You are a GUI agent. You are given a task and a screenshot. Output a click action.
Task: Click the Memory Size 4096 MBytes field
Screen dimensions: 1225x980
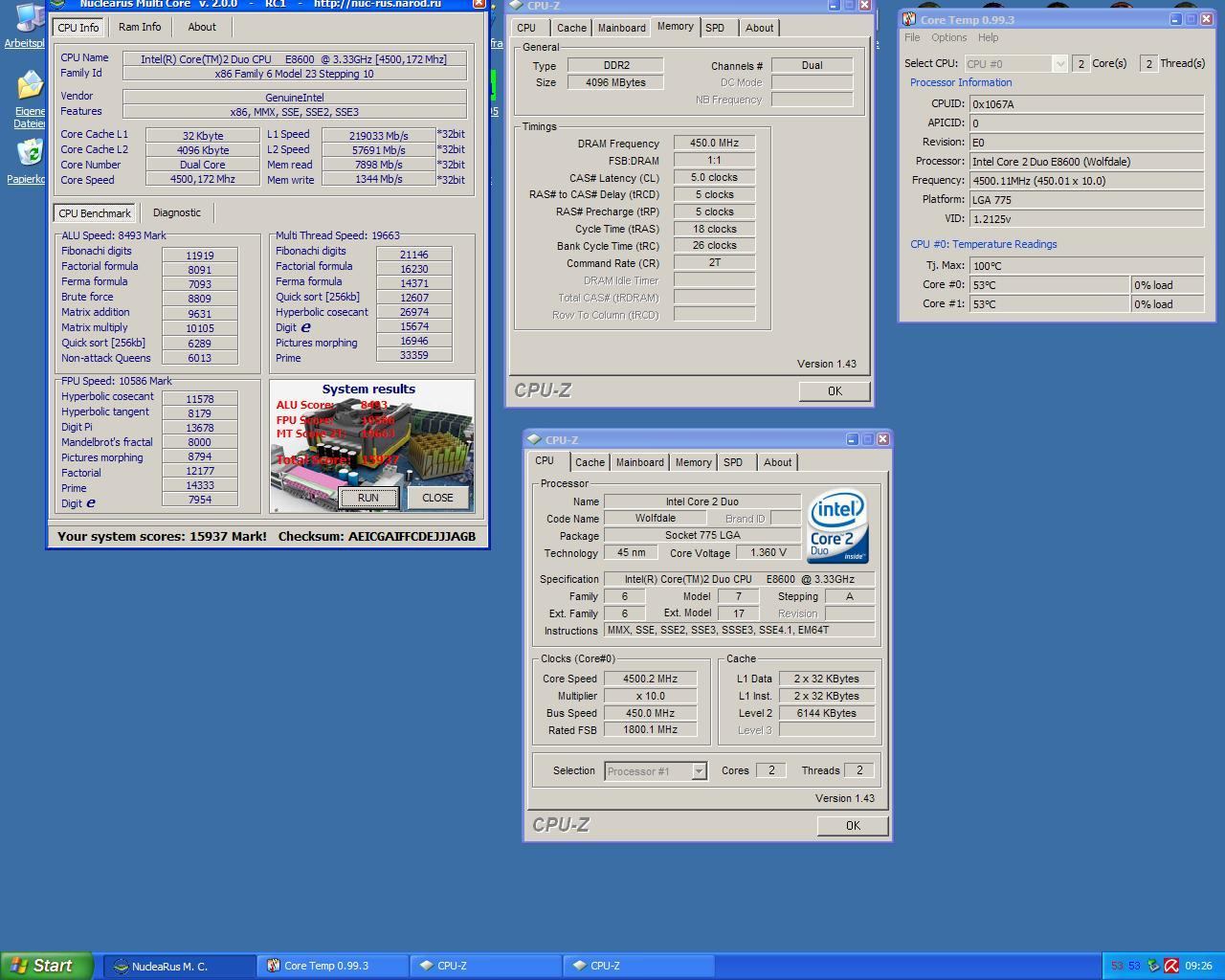pyautogui.click(x=615, y=82)
